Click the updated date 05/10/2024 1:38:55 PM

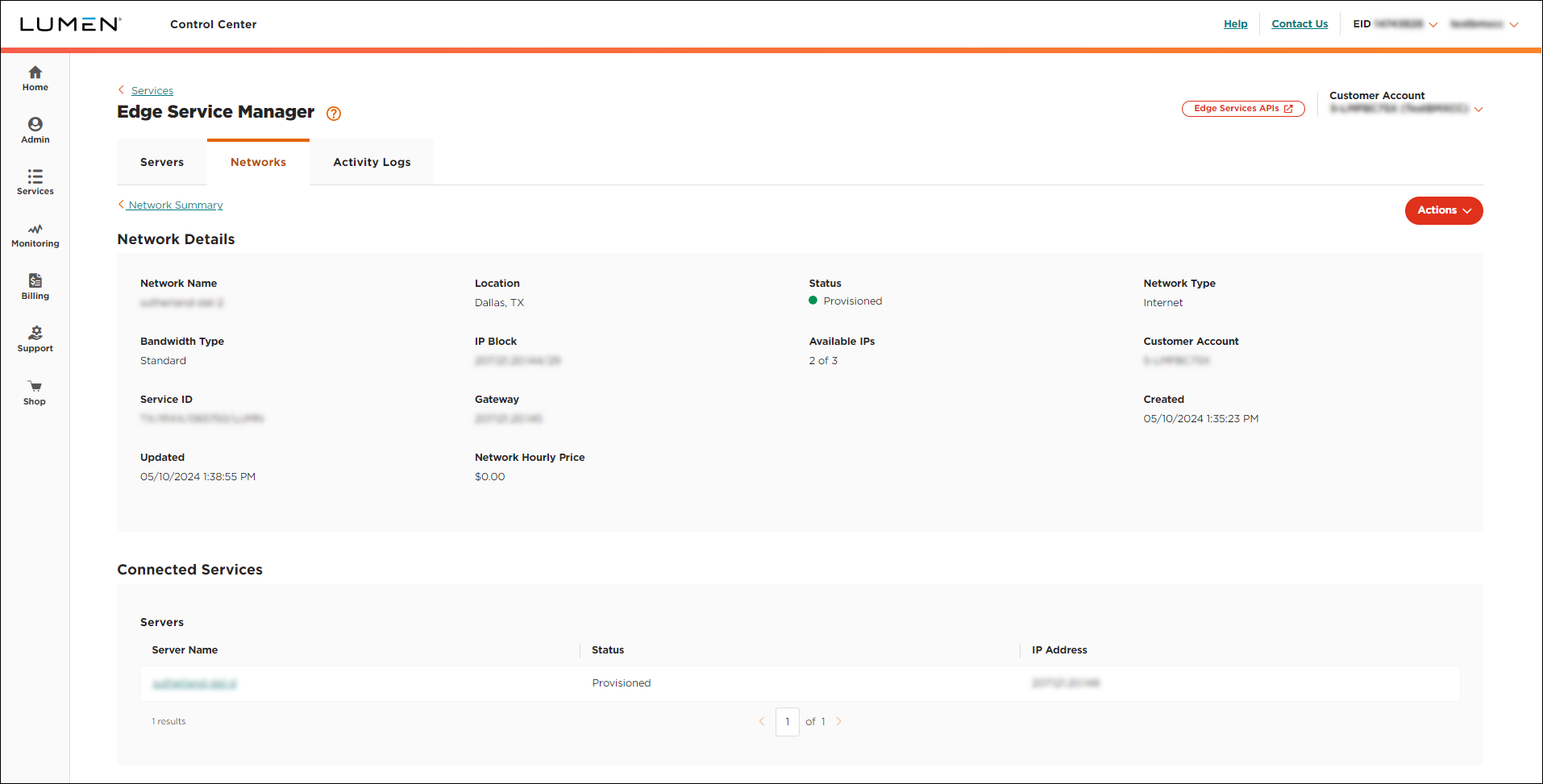pyautogui.click(x=198, y=477)
